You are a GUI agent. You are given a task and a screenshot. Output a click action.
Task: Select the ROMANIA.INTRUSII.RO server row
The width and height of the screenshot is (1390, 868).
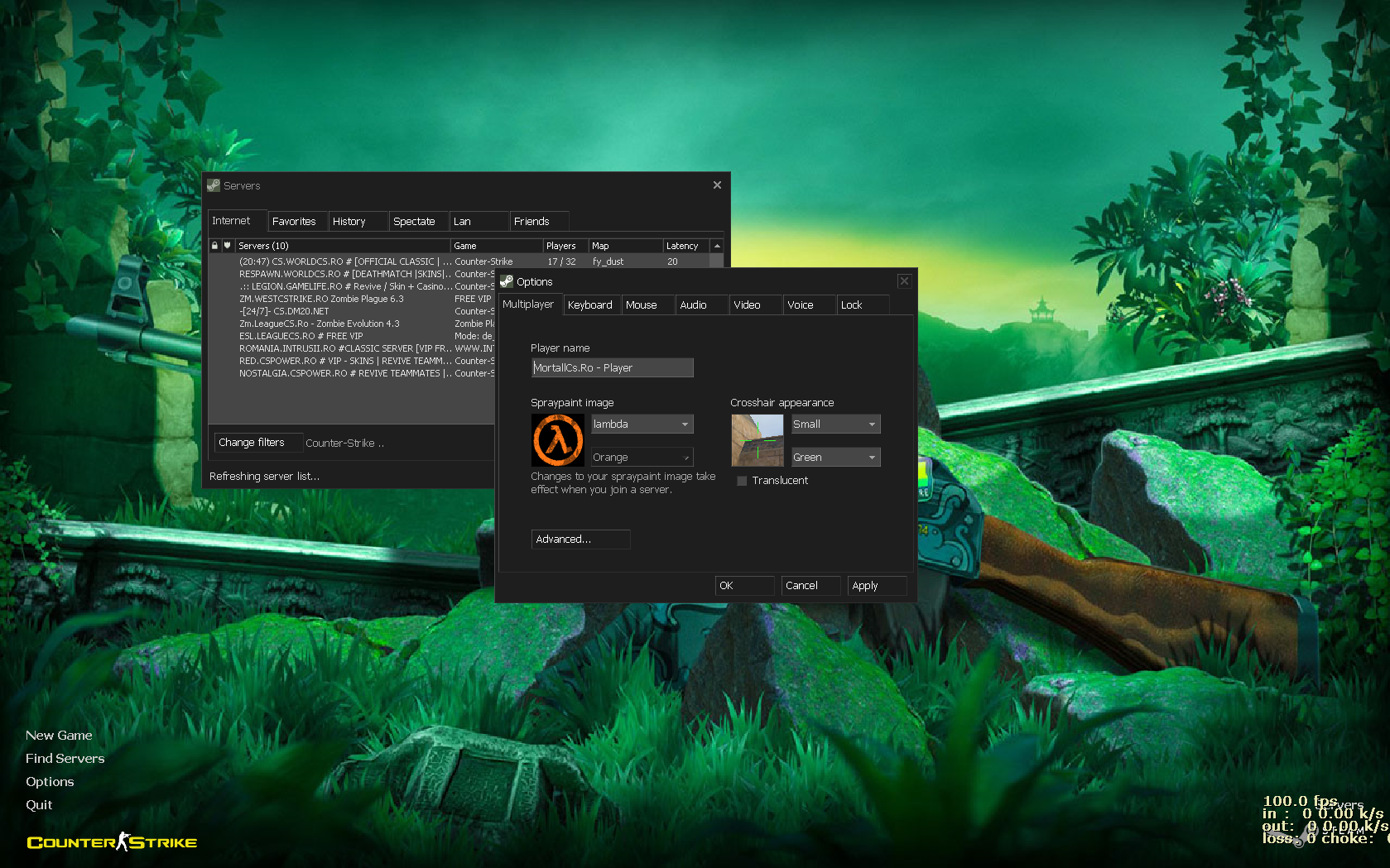click(351, 348)
